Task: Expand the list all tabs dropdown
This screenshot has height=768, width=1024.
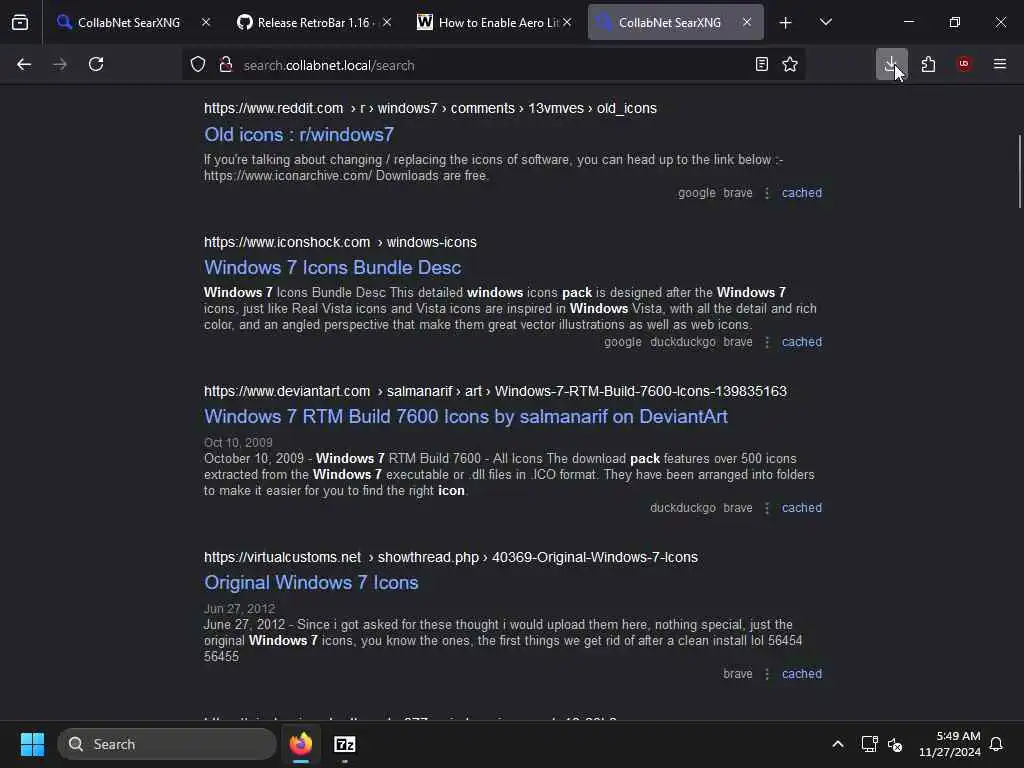Action: [826, 23]
